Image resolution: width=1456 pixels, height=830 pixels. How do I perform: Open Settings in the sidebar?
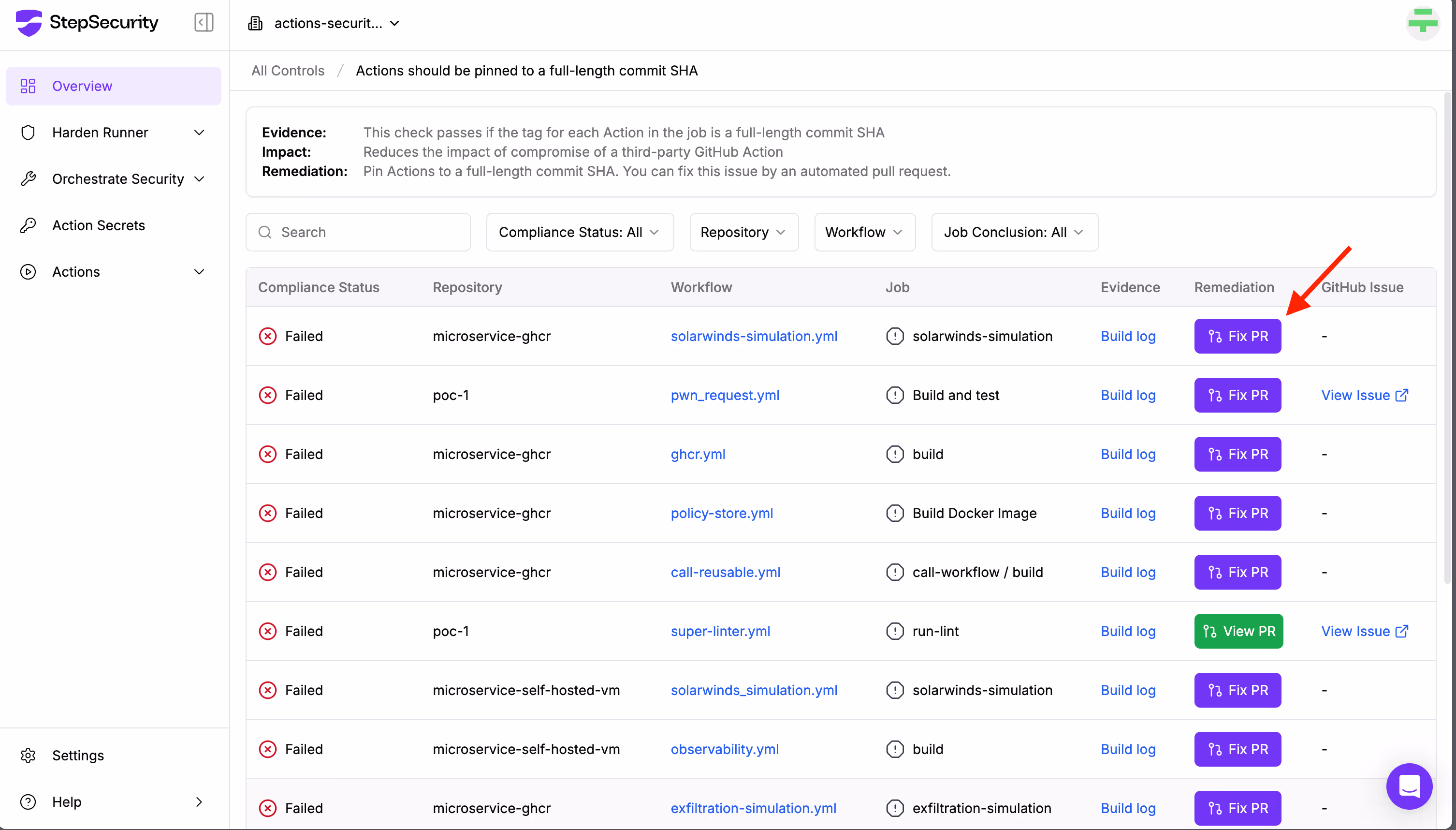pyautogui.click(x=114, y=756)
